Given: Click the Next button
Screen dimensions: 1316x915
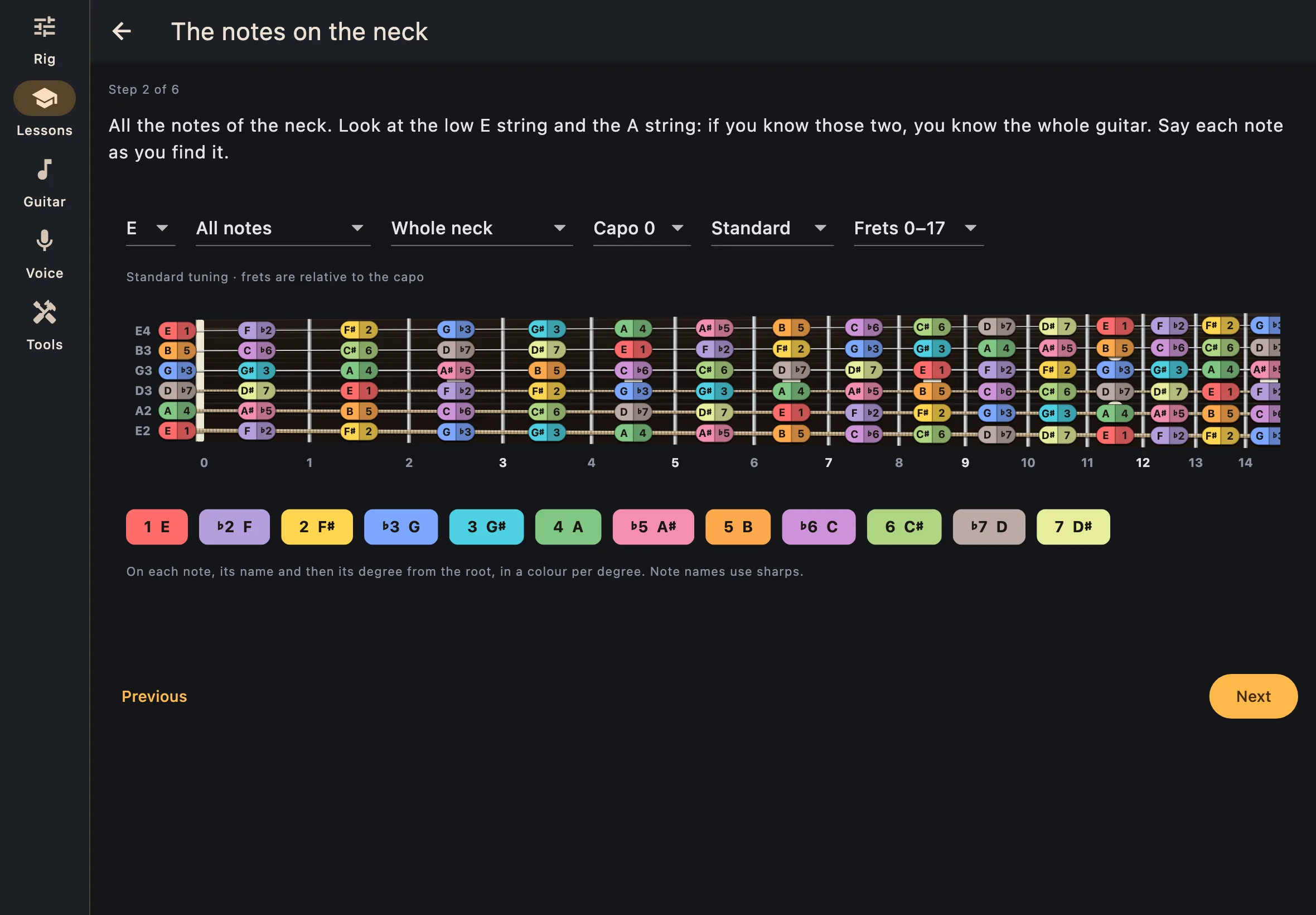Looking at the screenshot, I should [1253, 696].
